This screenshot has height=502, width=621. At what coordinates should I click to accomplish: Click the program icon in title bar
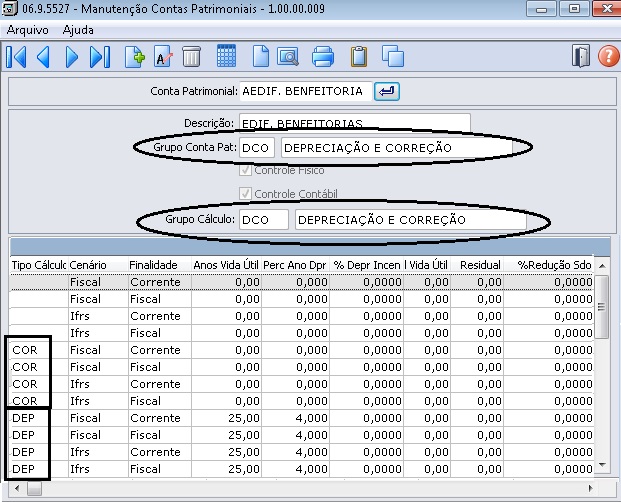point(10,9)
